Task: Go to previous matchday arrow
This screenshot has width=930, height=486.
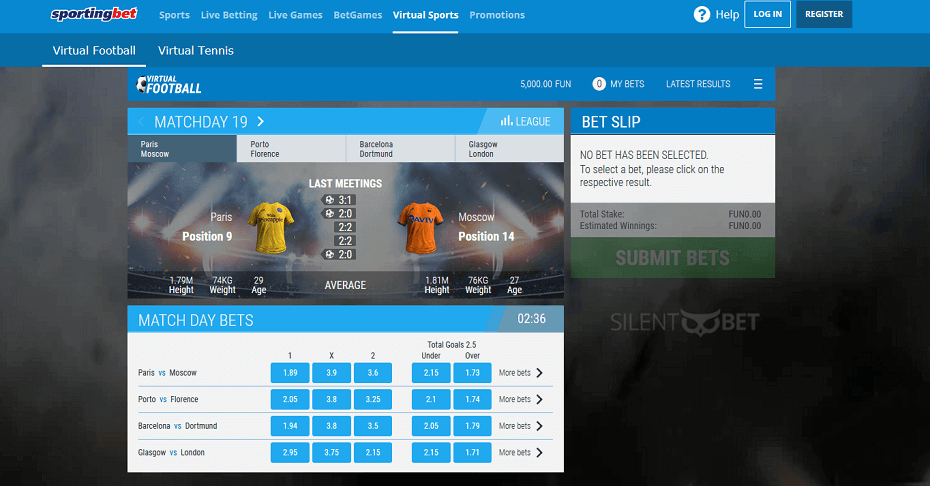Action: click(141, 122)
